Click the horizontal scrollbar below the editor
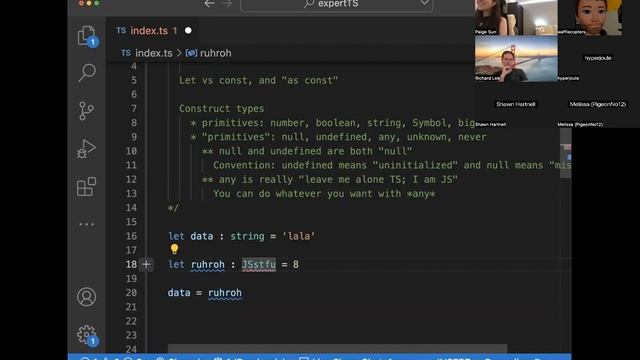The width and height of the screenshot is (640, 360). tap(338, 348)
